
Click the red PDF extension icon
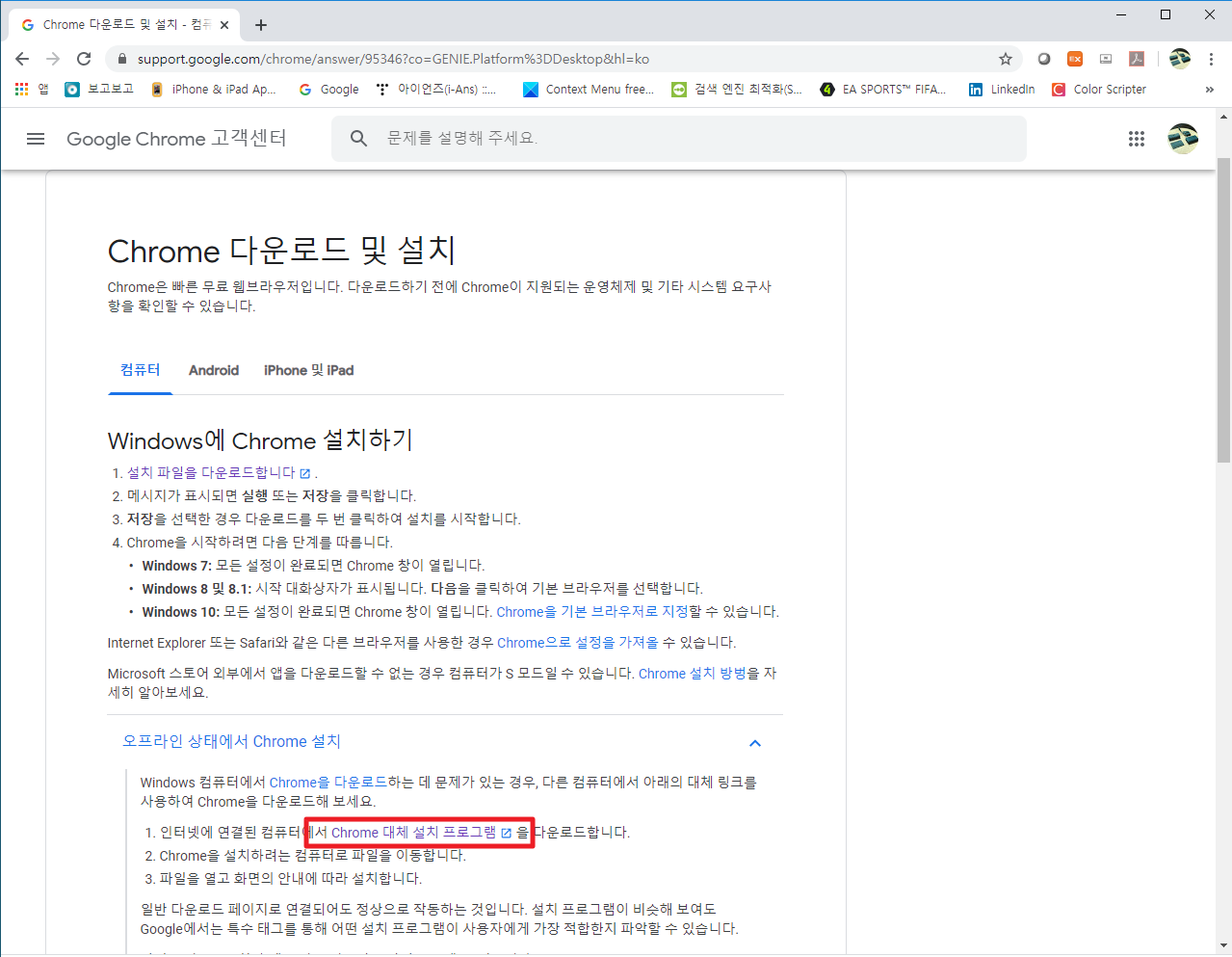coord(1137,59)
